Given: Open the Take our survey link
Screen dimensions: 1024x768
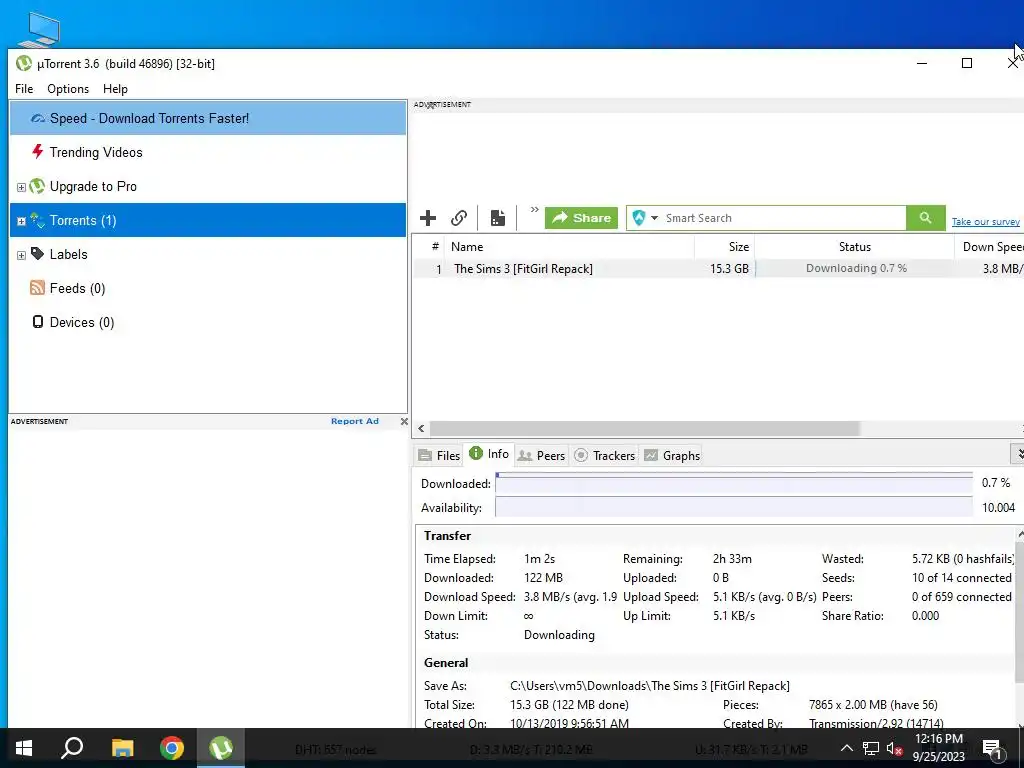Looking at the screenshot, I should point(985,222).
